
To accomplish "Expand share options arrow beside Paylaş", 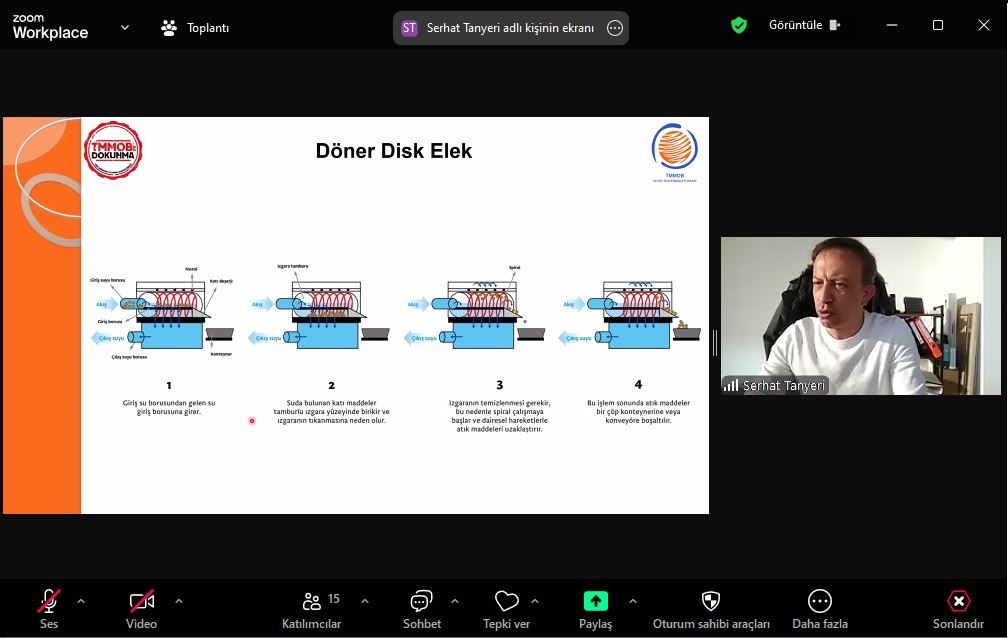I will pos(633,601).
